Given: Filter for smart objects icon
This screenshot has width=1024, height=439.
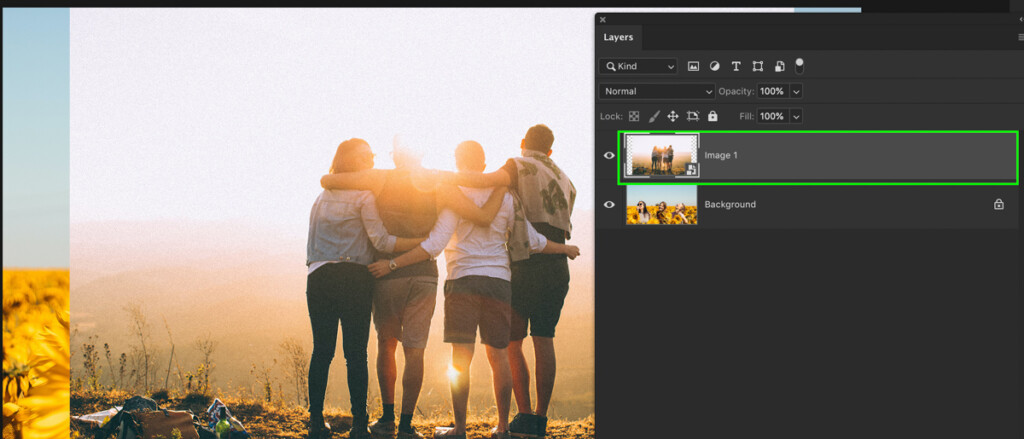Looking at the screenshot, I should pyautogui.click(x=779, y=66).
